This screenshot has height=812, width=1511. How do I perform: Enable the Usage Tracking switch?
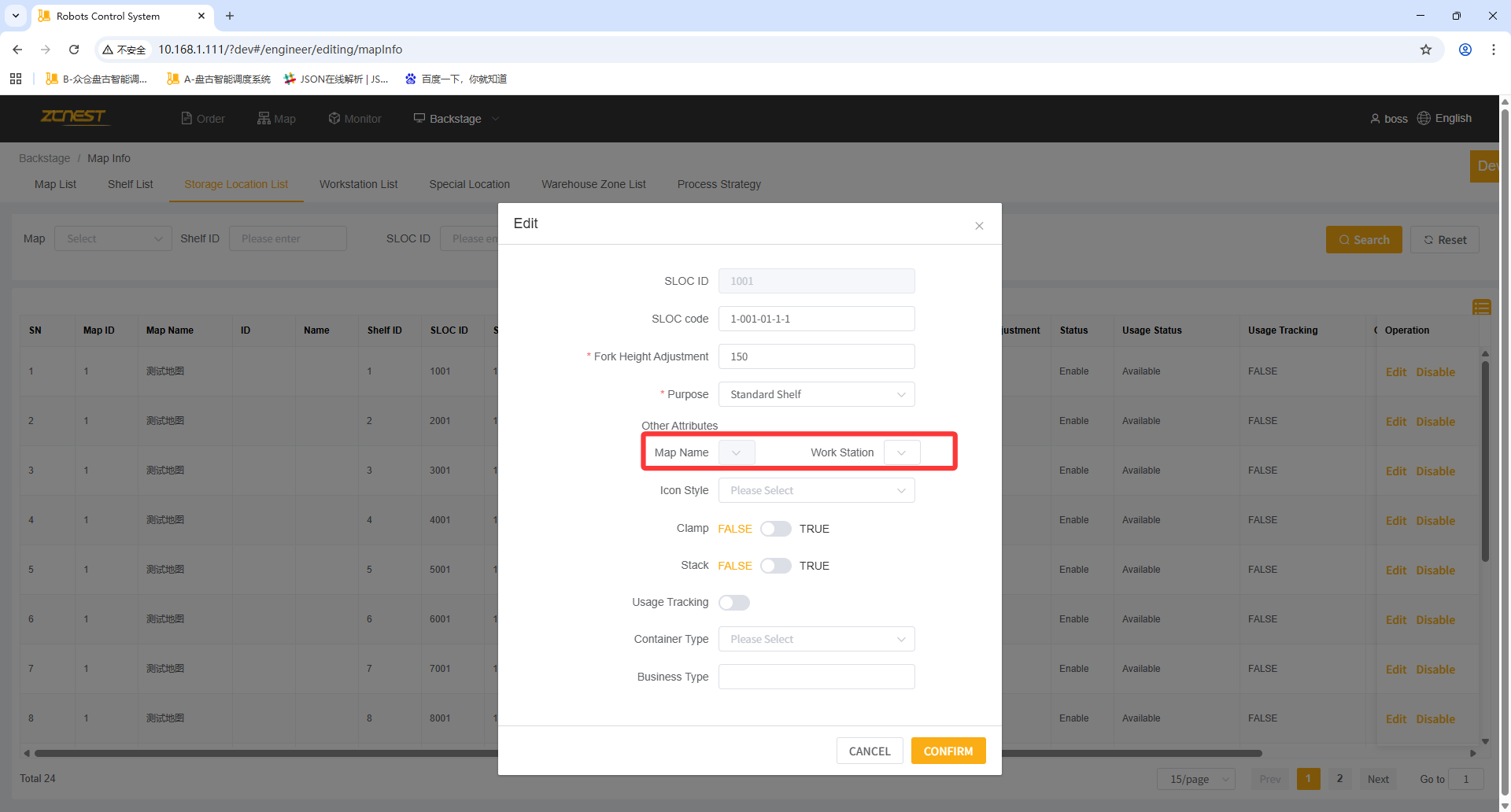pos(733,603)
